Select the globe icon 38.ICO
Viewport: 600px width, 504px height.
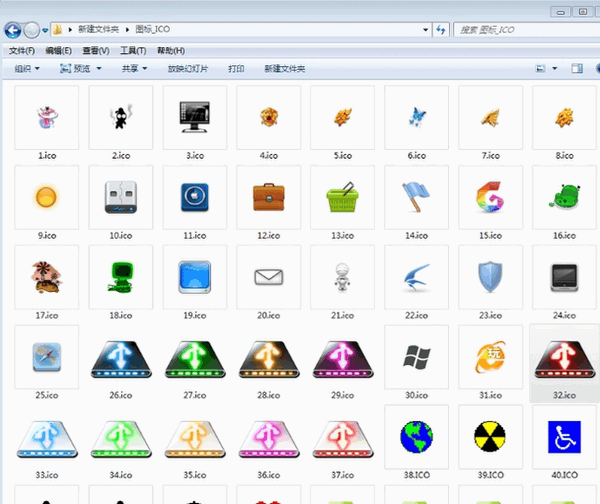415,436
